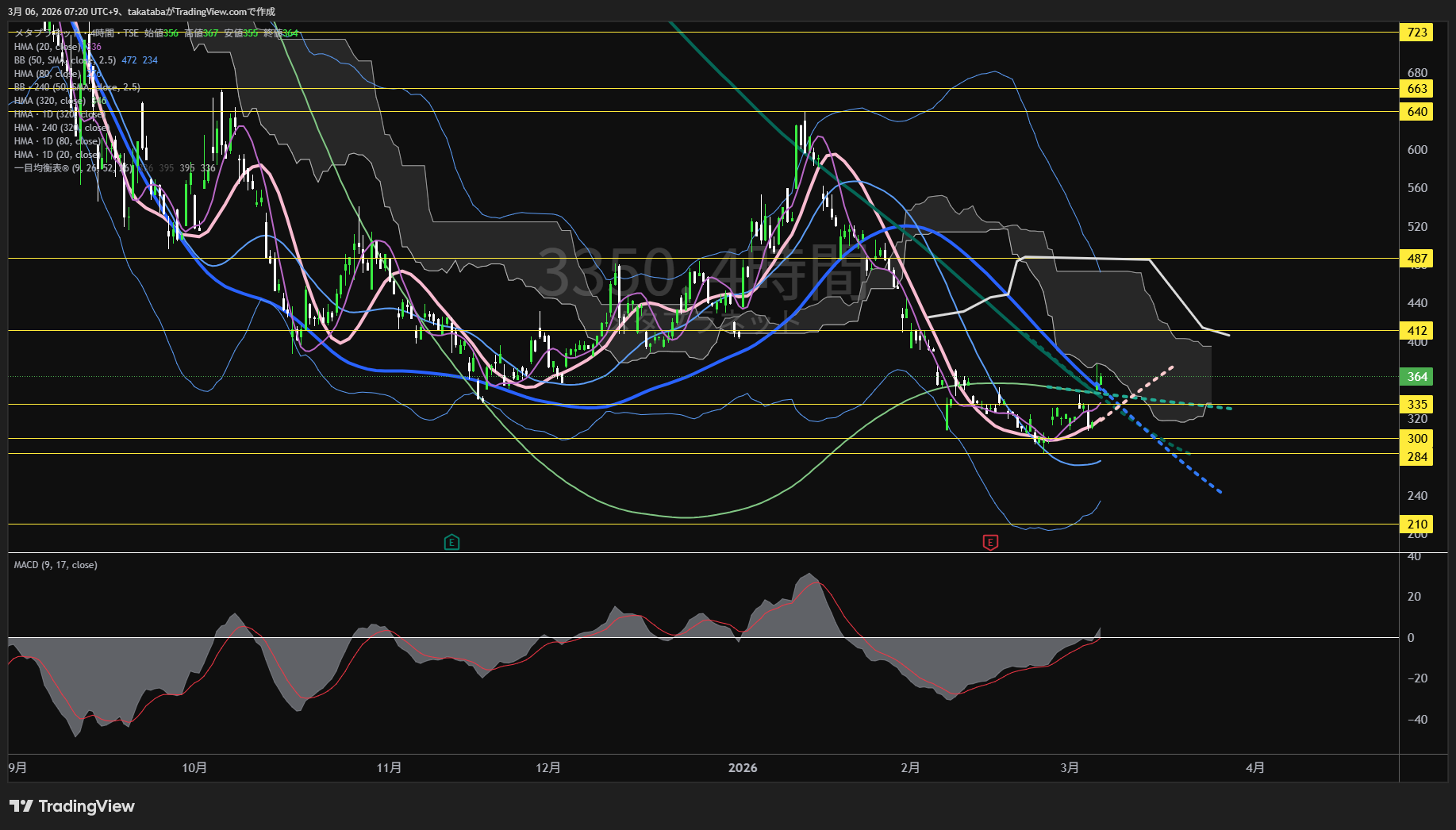This screenshot has height=830, width=1456.
Task: Click the yellow 412 price level tag
Action: coord(1417,331)
